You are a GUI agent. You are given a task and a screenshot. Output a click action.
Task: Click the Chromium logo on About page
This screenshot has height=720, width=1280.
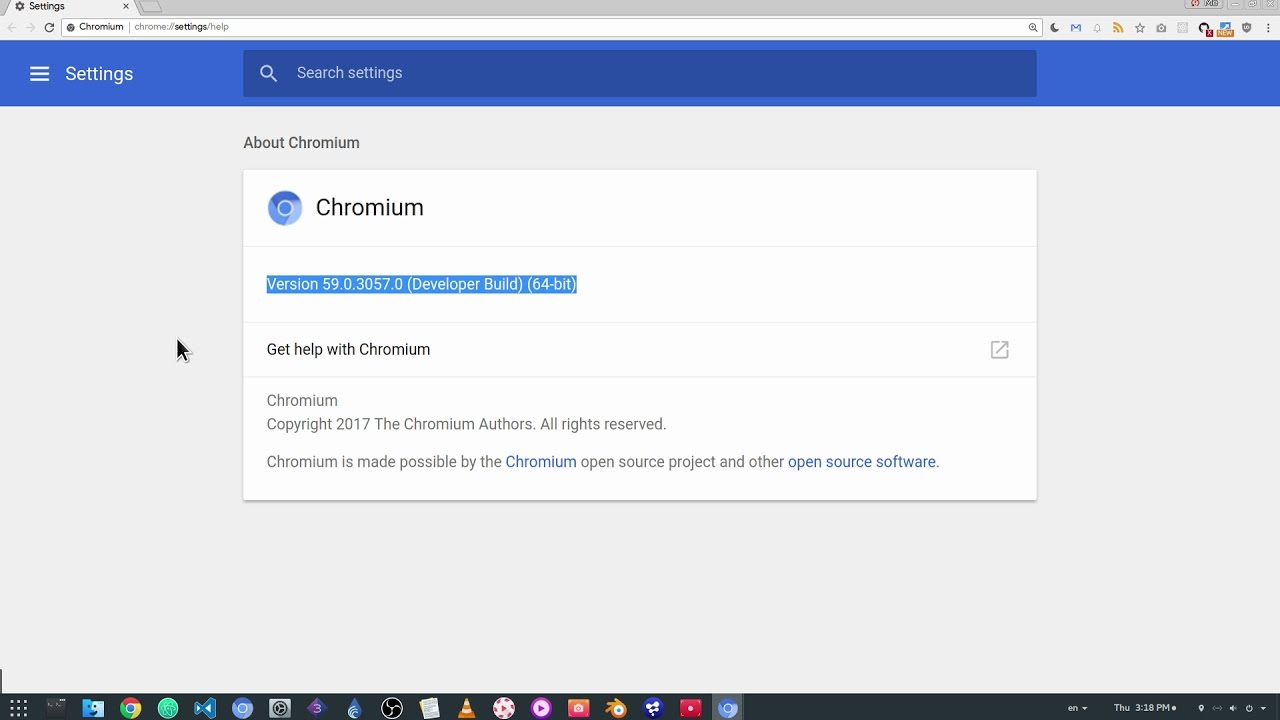tap(285, 208)
